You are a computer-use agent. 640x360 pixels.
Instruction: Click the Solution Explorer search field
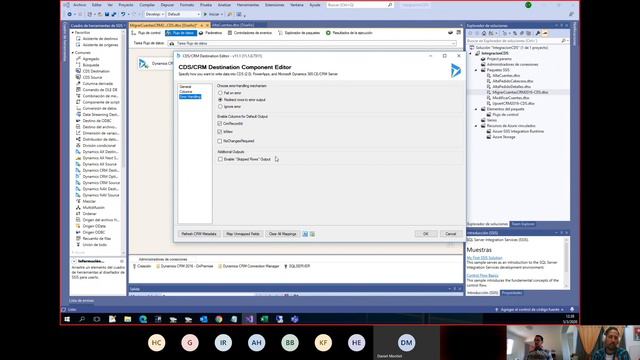click(514, 41)
